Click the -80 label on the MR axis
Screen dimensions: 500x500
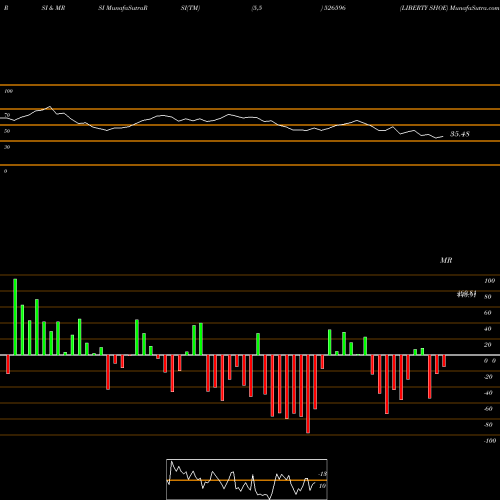point(488,425)
